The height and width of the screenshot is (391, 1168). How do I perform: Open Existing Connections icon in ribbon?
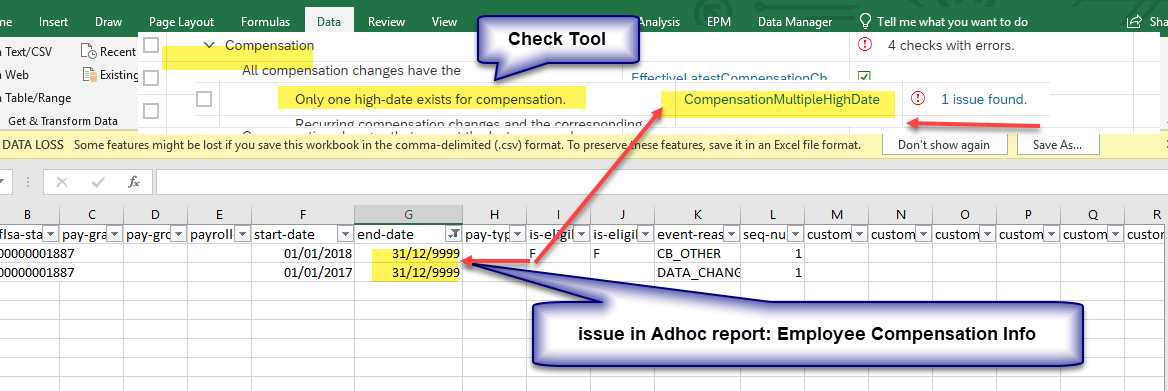(89, 74)
